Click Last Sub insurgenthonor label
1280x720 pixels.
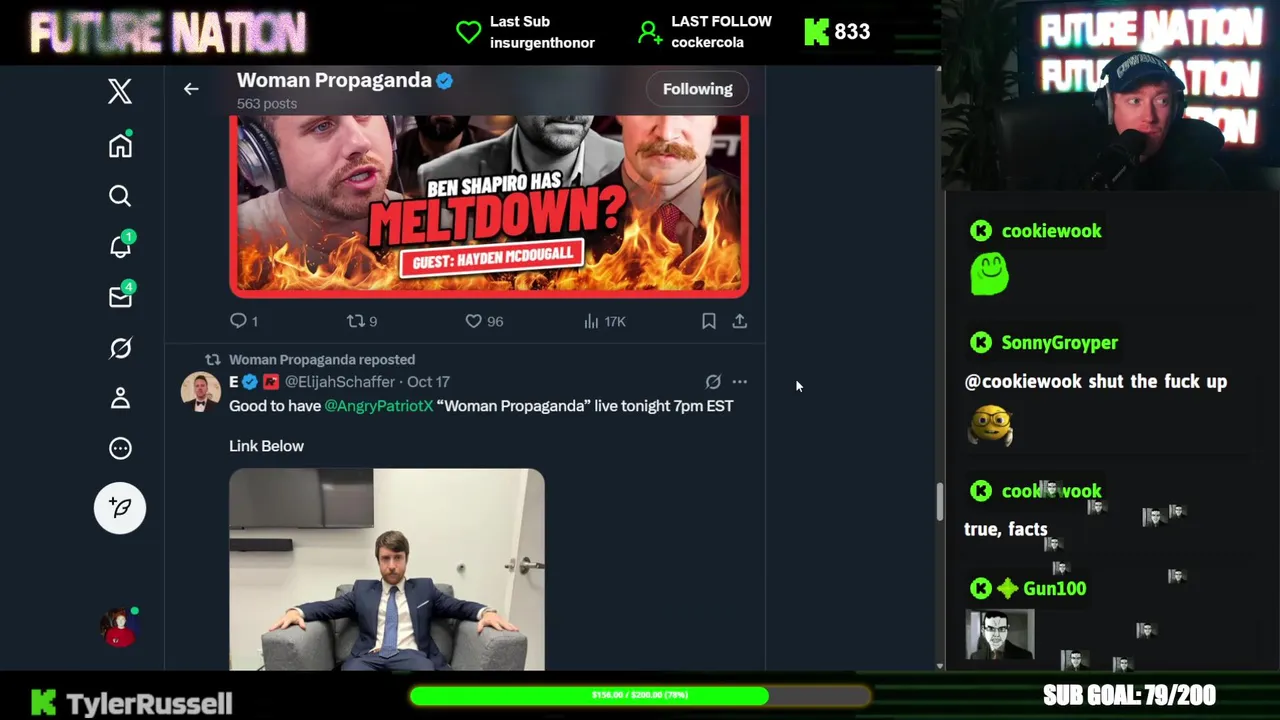(x=542, y=32)
